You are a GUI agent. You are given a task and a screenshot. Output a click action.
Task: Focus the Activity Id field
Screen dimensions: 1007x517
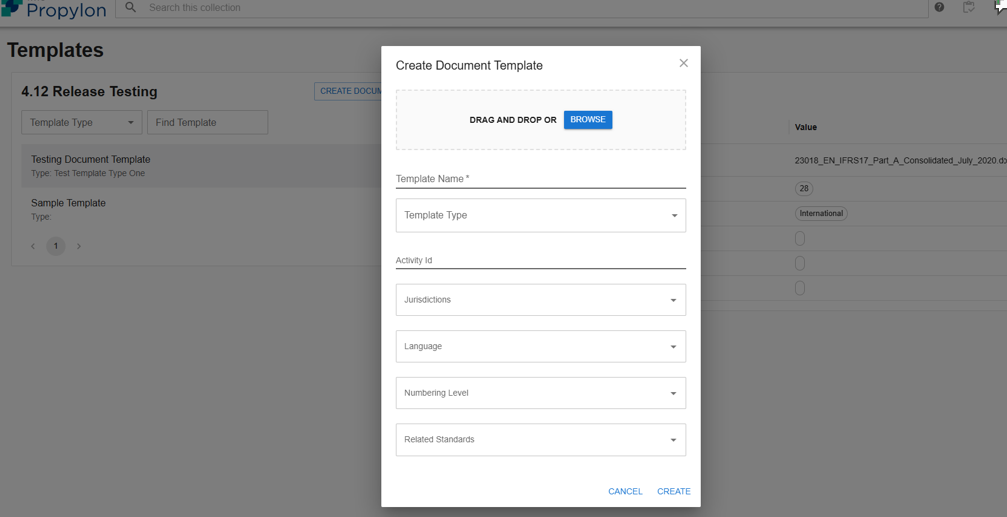click(x=540, y=260)
